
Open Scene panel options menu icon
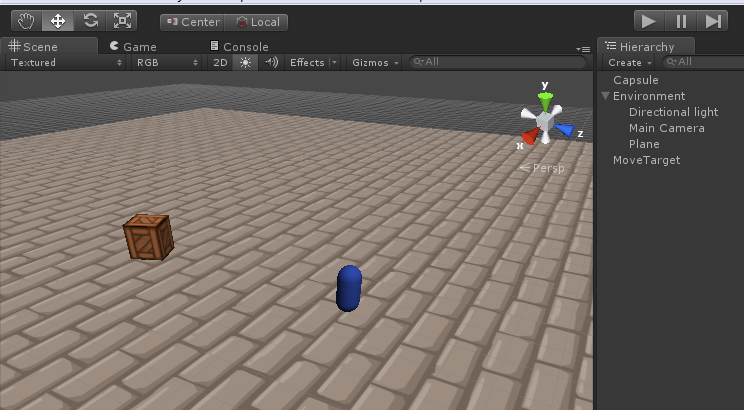[583, 49]
